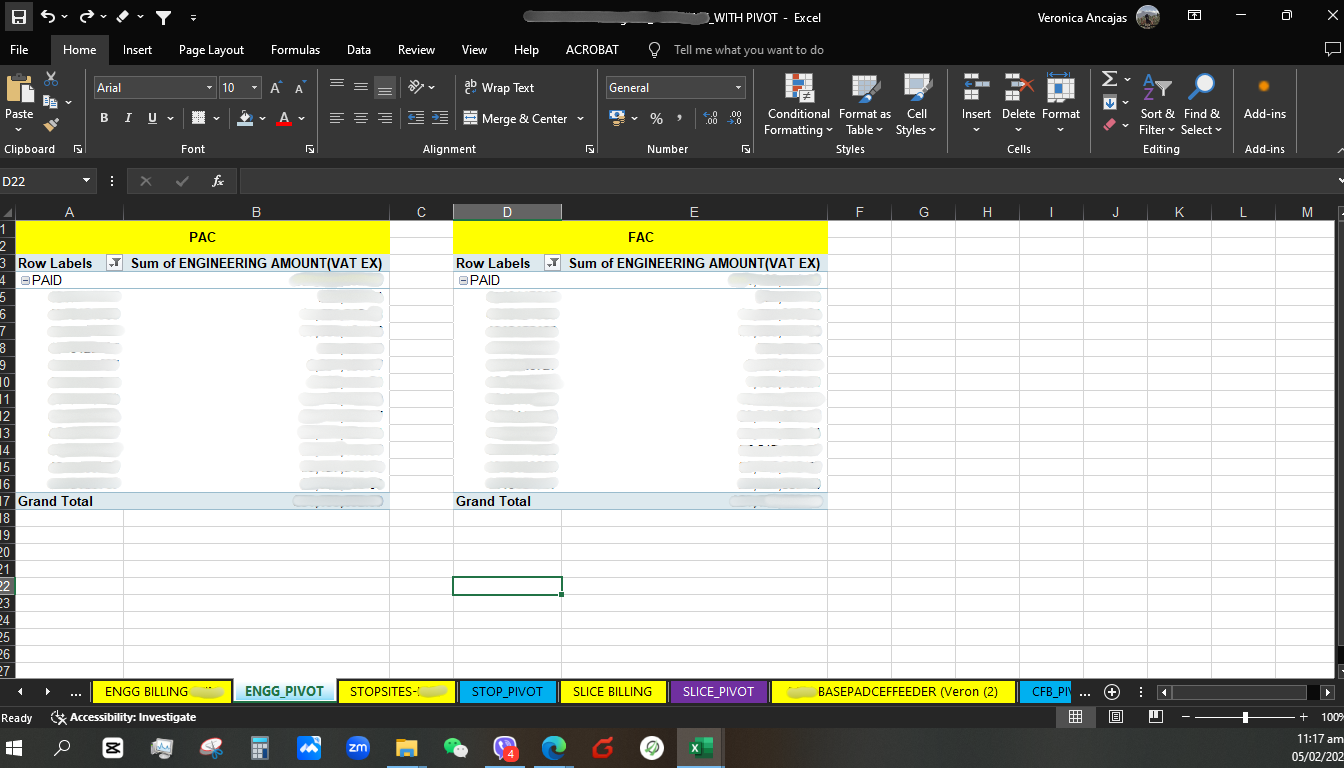Open Sort & Filter menu

1157,104
